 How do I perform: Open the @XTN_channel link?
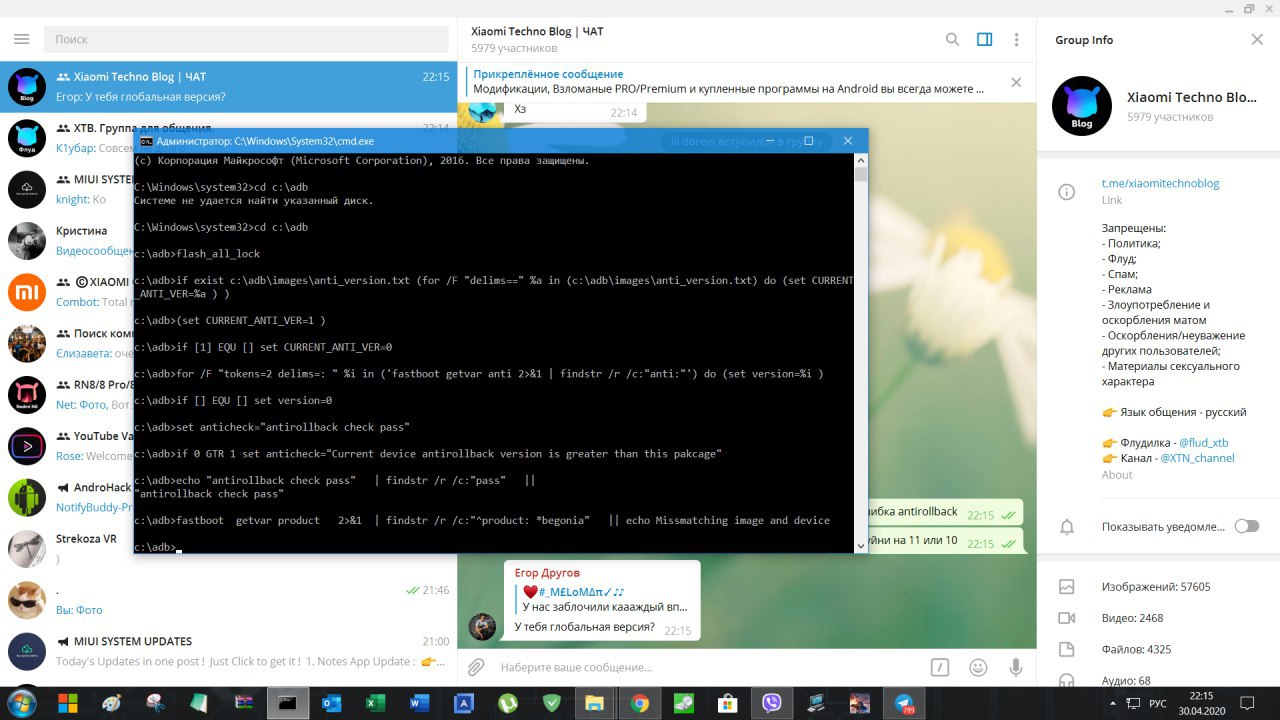(1197, 458)
